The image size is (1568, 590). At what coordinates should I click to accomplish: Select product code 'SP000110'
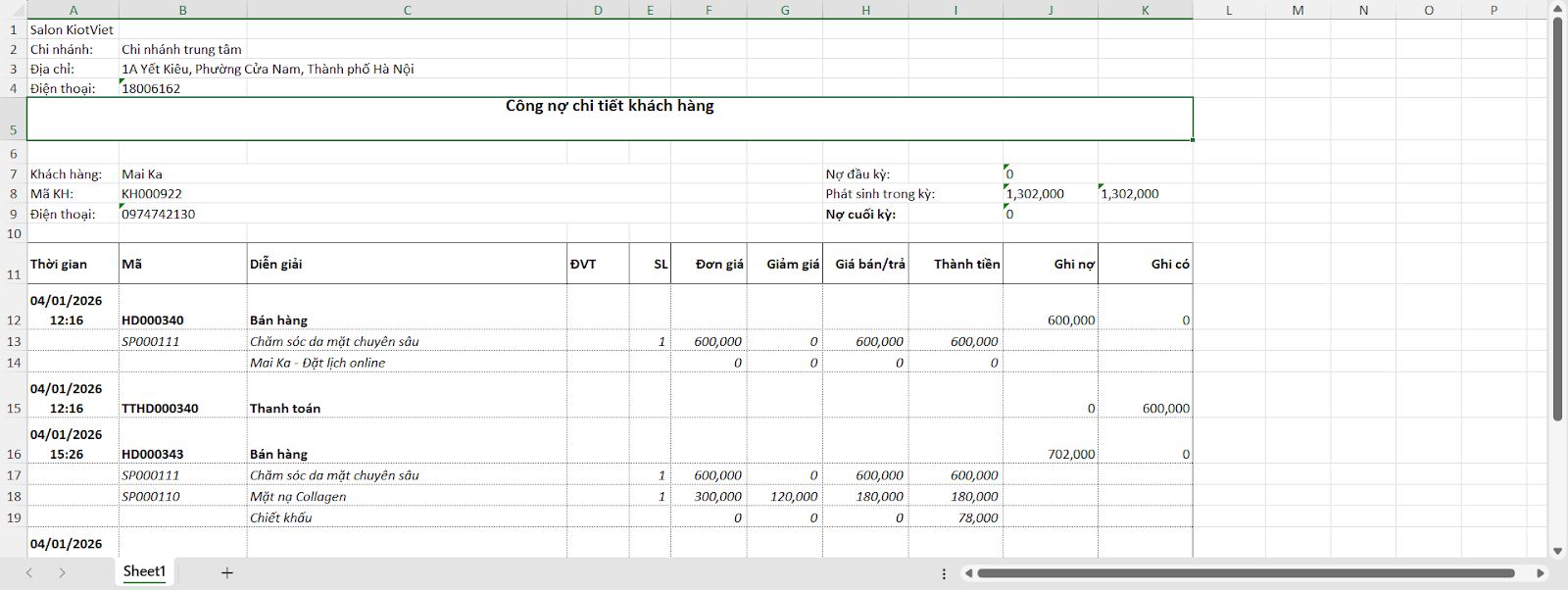(x=182, y=496)
